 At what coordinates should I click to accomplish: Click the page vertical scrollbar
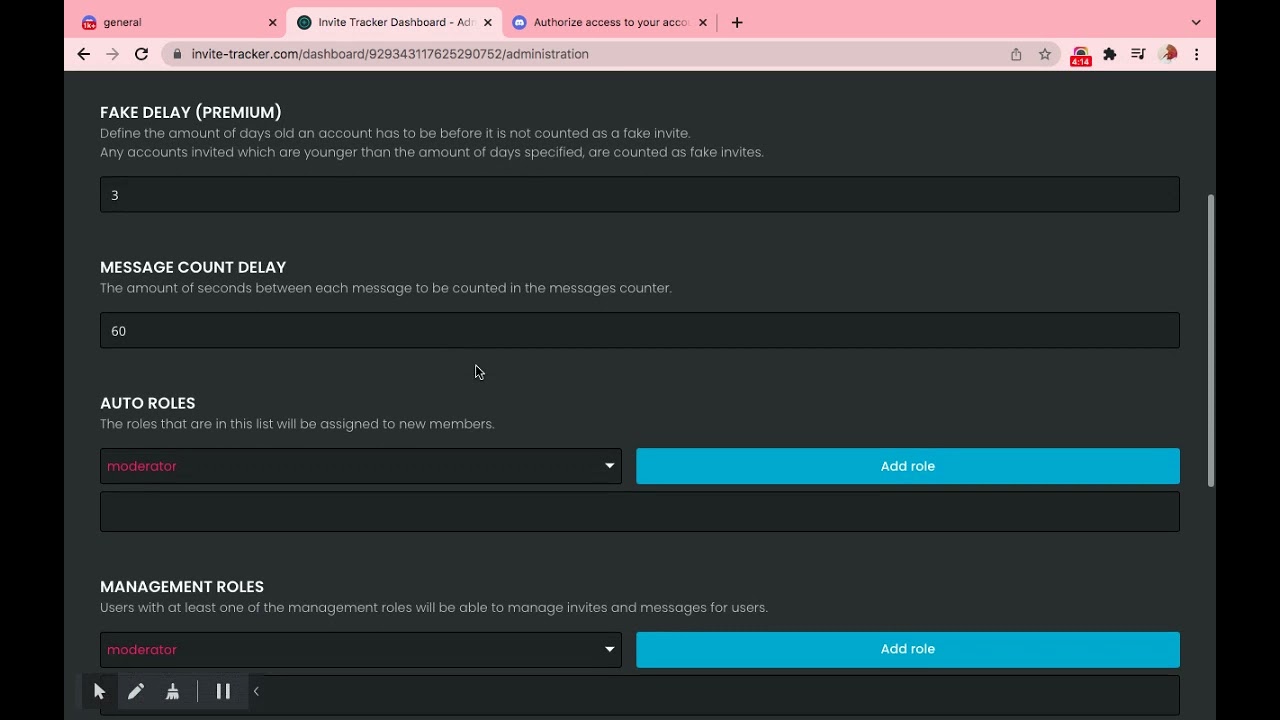[1211, 340]
